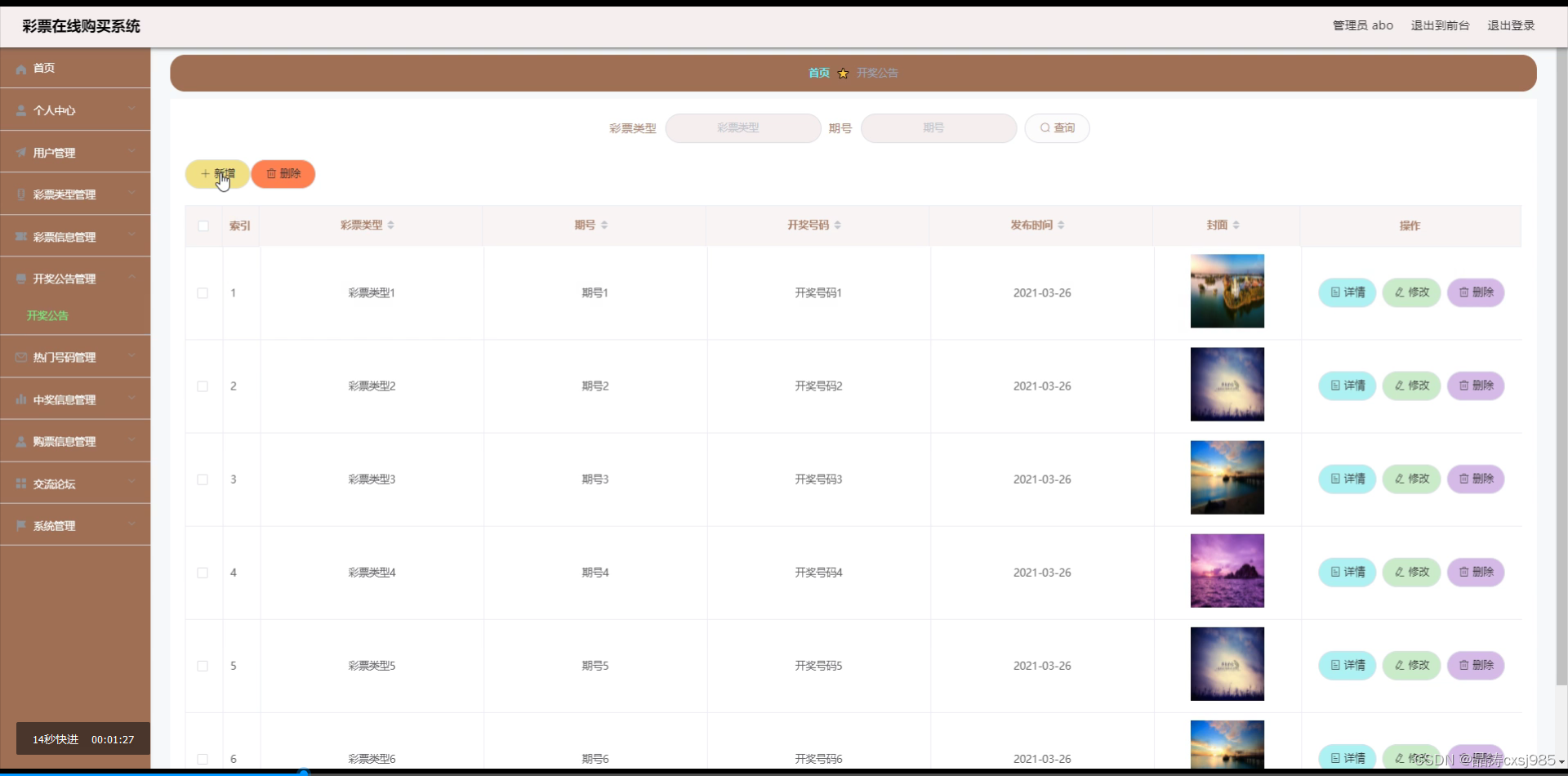Click the envelope icon beside 热门号码管理
Image resolution: width=1568 pixels, height=776 pixels.
(x=21, y=358)
